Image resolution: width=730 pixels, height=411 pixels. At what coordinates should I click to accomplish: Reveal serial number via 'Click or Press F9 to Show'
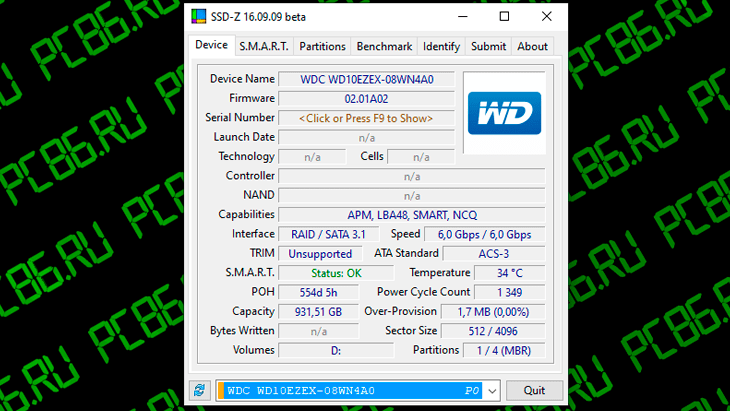pyautogui.click(x=366, y=118)
